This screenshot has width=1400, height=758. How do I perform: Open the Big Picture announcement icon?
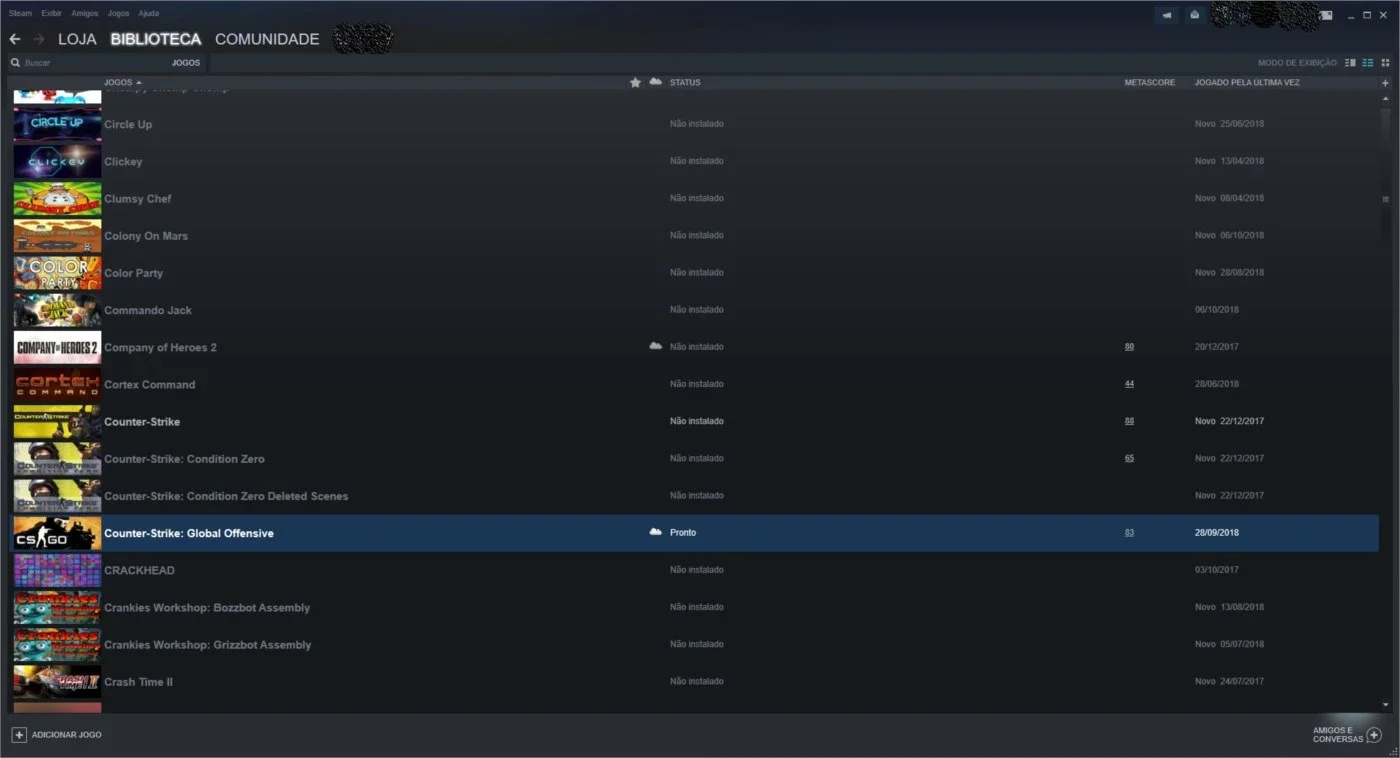pyautogui.click(x=1166, y=15)
